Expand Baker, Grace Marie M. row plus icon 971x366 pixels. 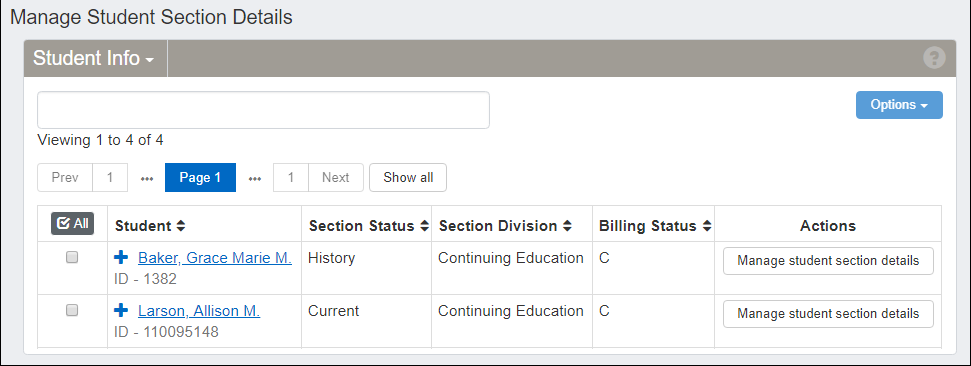121,258
